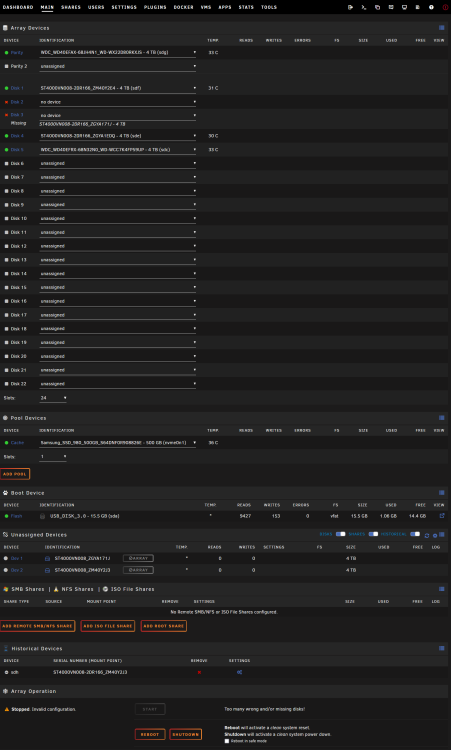The height and width of the screenshot is (750, 451).
Task: Click the Shutdown button
Action: pyautogui.click(x=186, y=734)
